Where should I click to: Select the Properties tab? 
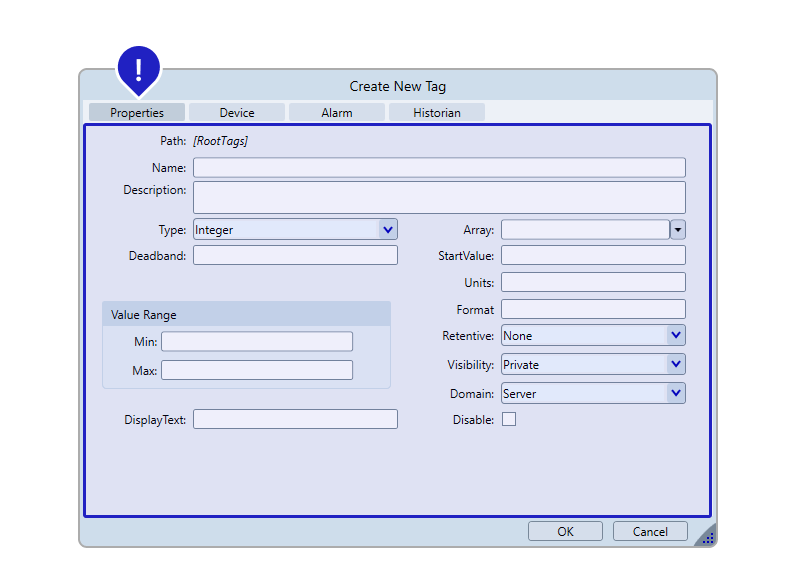click(137, 113)
